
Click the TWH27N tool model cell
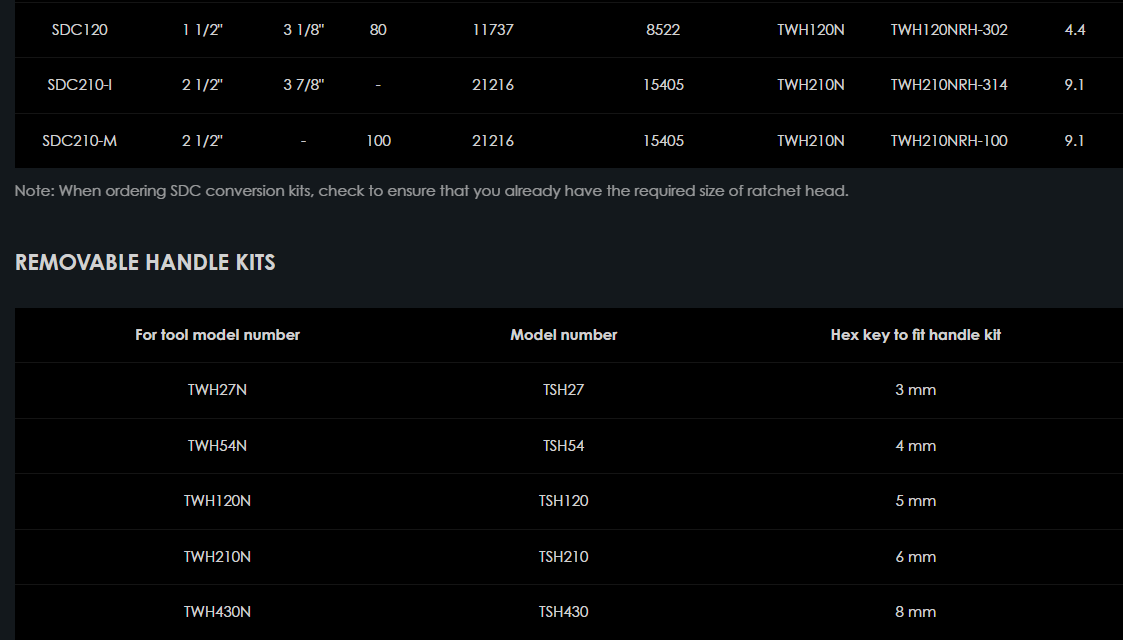coord(217,390)
